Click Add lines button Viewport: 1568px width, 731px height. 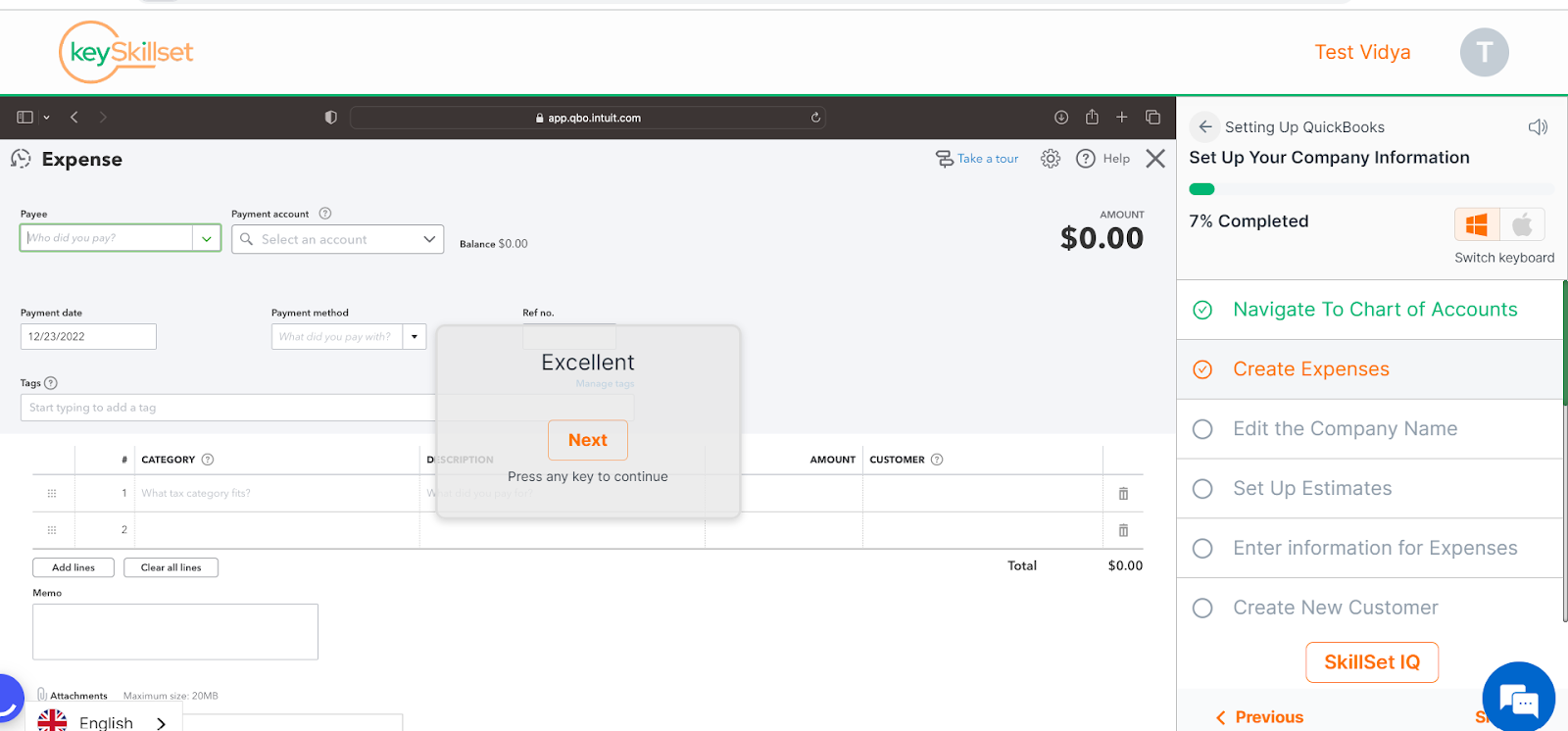(x=73, y=567)
